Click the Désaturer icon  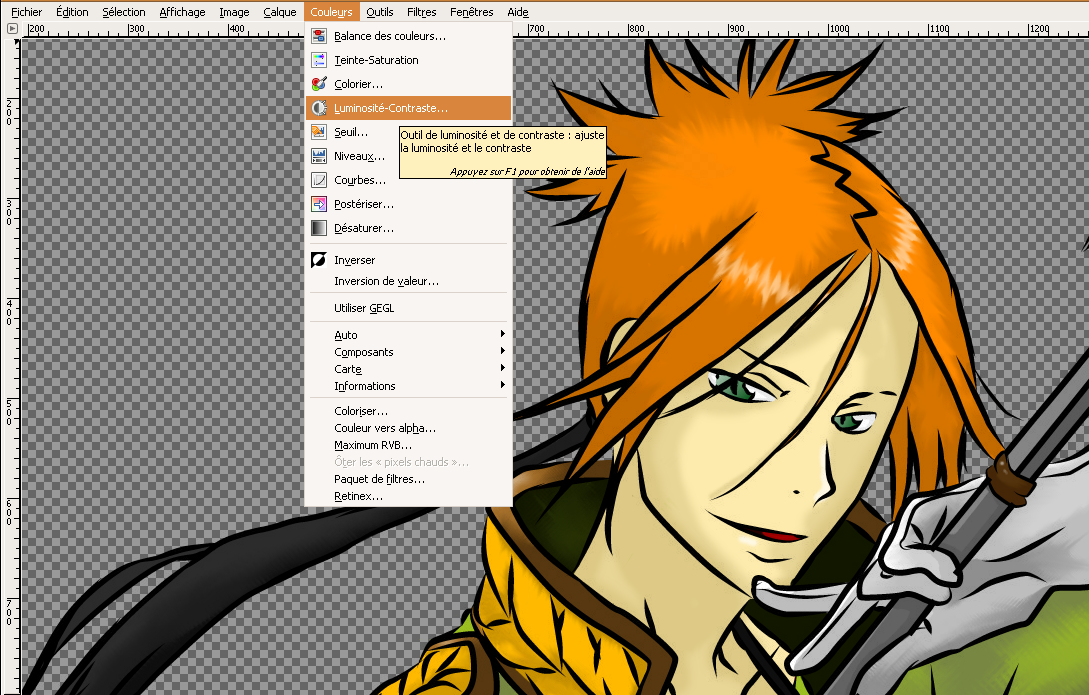click(x=319, y=228)
